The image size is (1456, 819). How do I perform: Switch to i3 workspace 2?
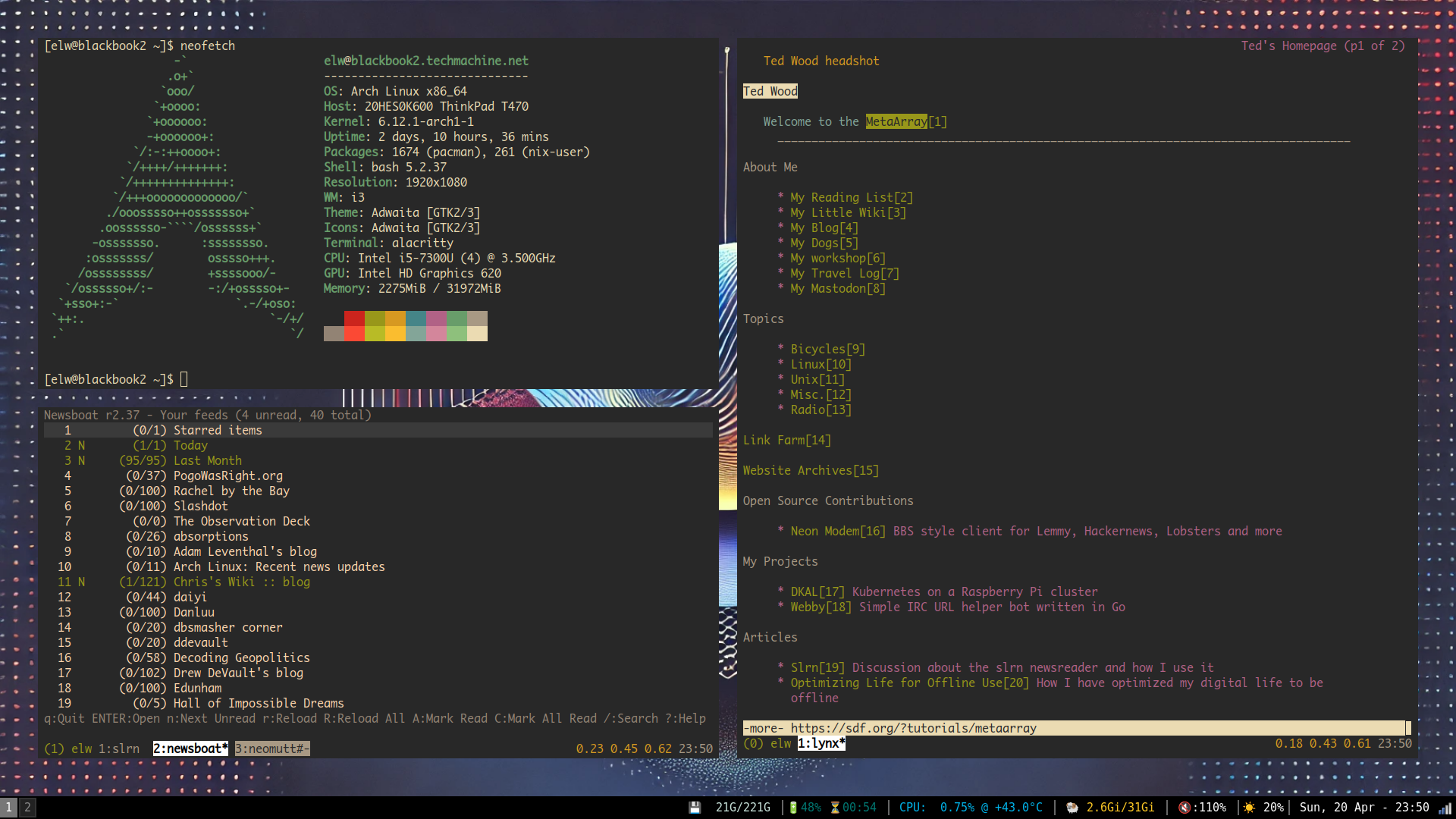(x=27, y=808)
